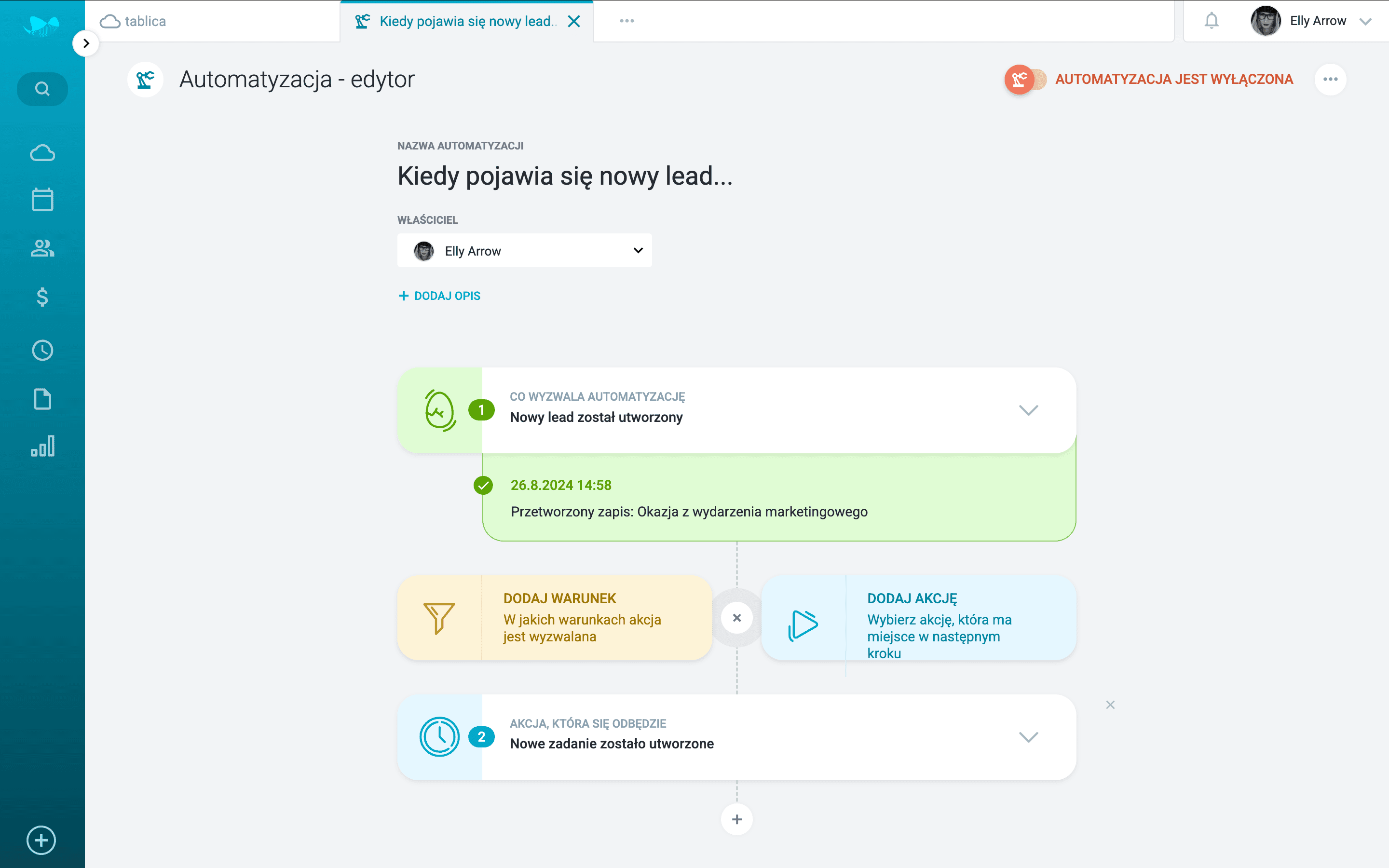Click the plus button to add another step
This screenshot has width=1389, height=868.
coord(737,819)
